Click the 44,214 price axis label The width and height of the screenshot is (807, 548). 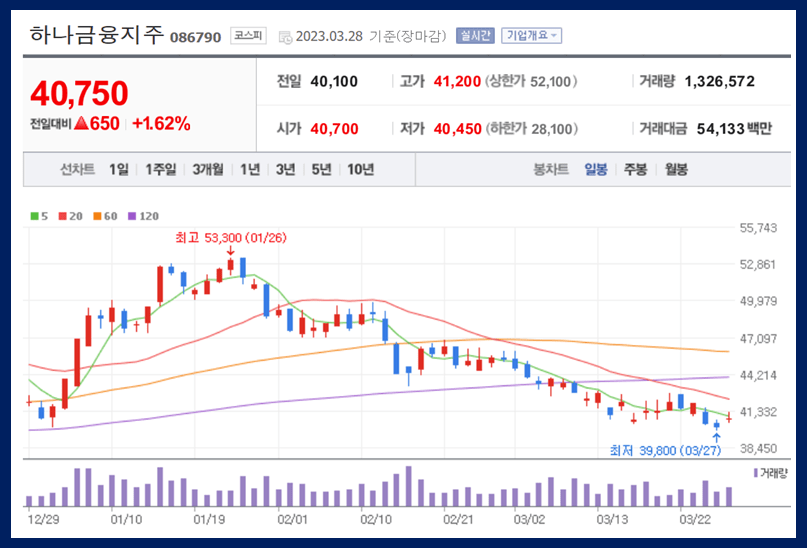pyautogui.click(x=758, y=375)
